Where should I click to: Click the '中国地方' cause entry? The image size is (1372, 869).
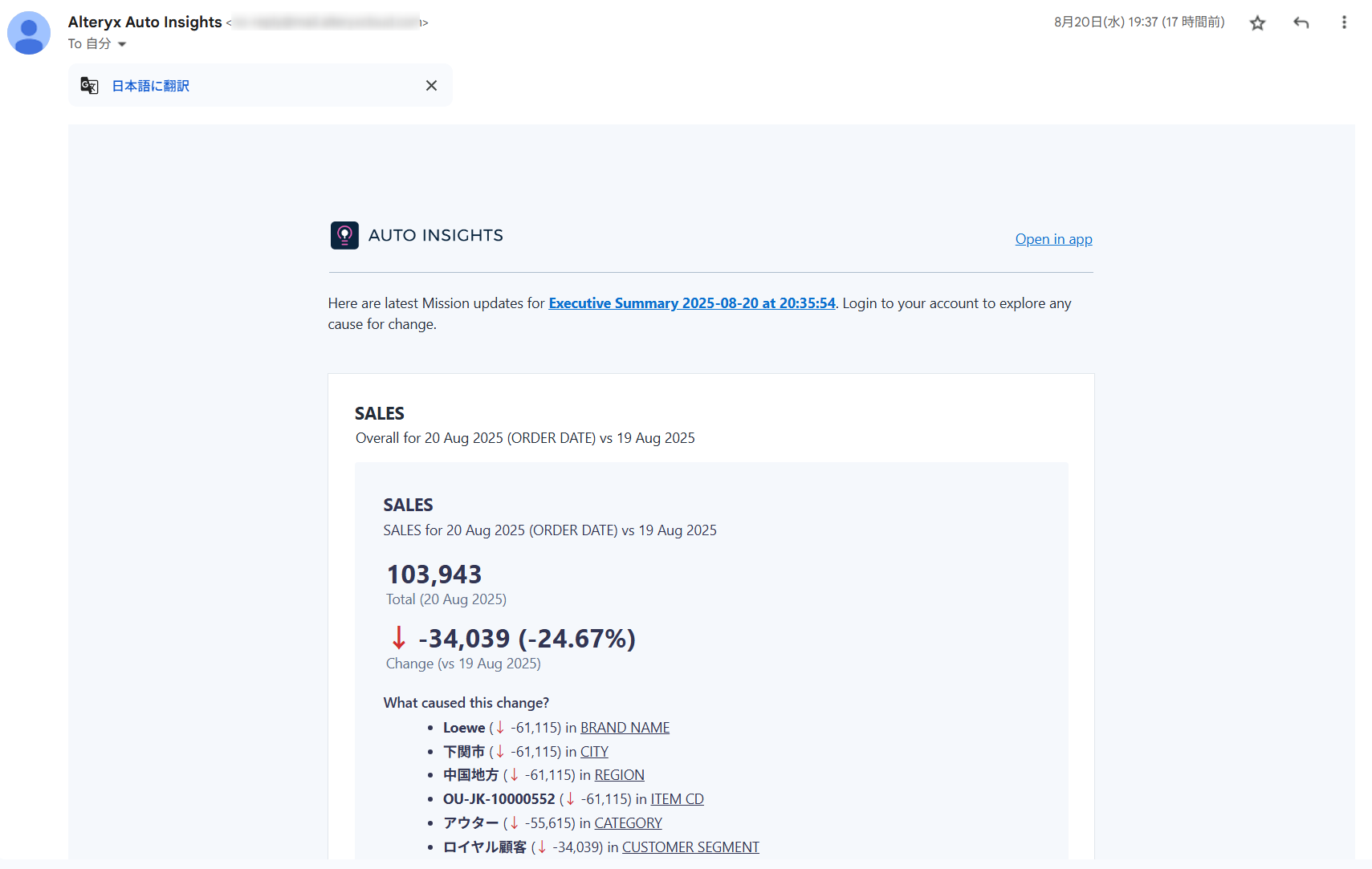click(x=471, y=775)
